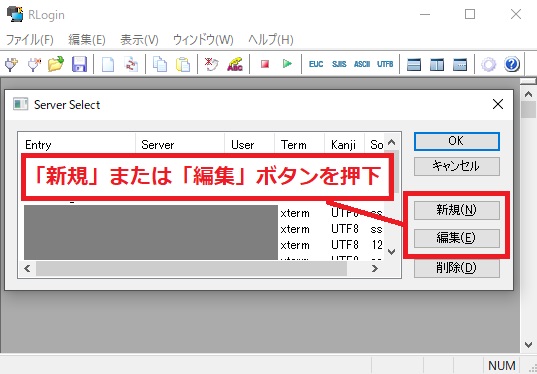The image size is (537, 374).
Task: Click the red stop square icon
Action: [x=264, y=64]
